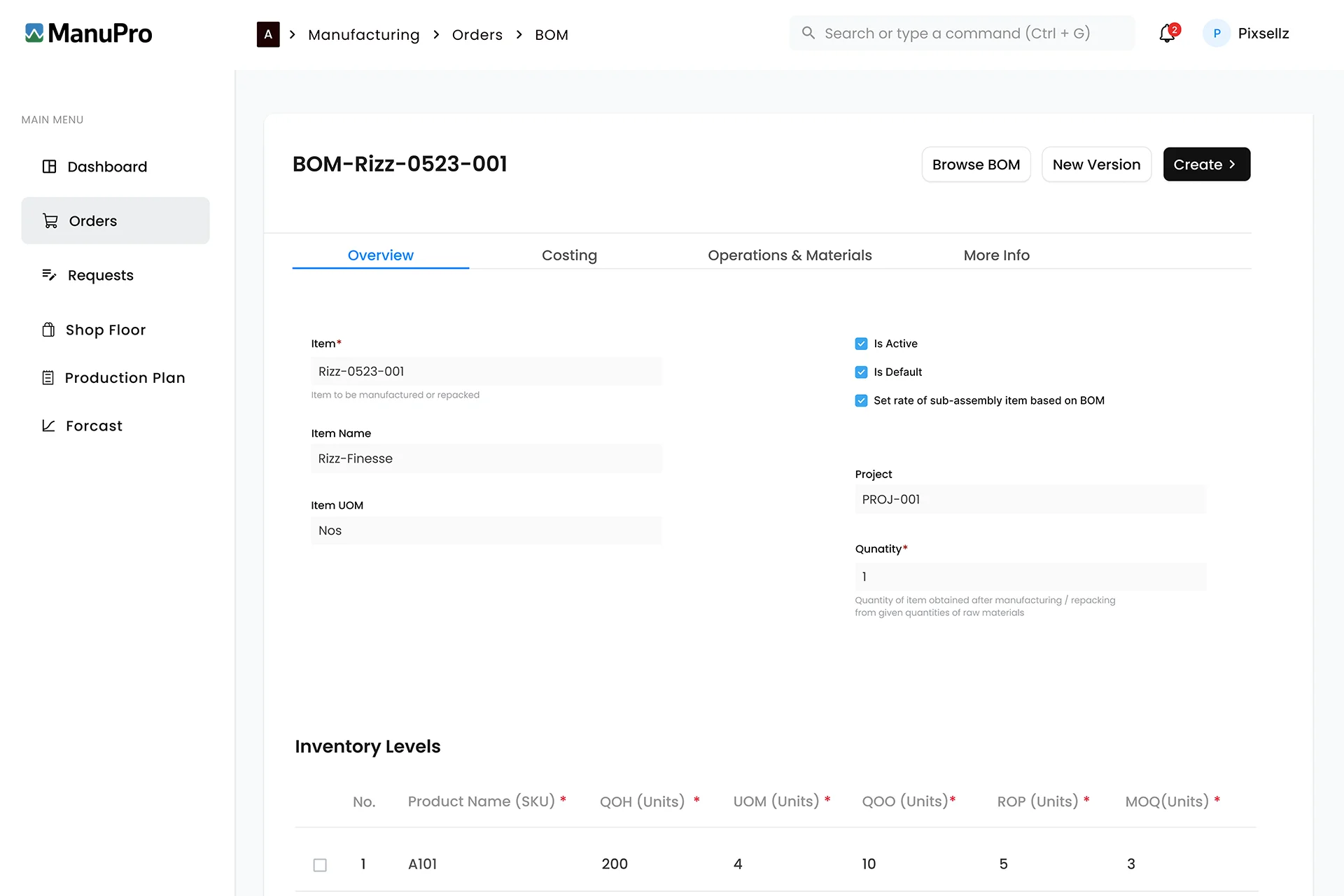The height and width of the screenshot is (896, 1344).
Task: Click the black 'A' workspace icon
Action: point(268,34)
